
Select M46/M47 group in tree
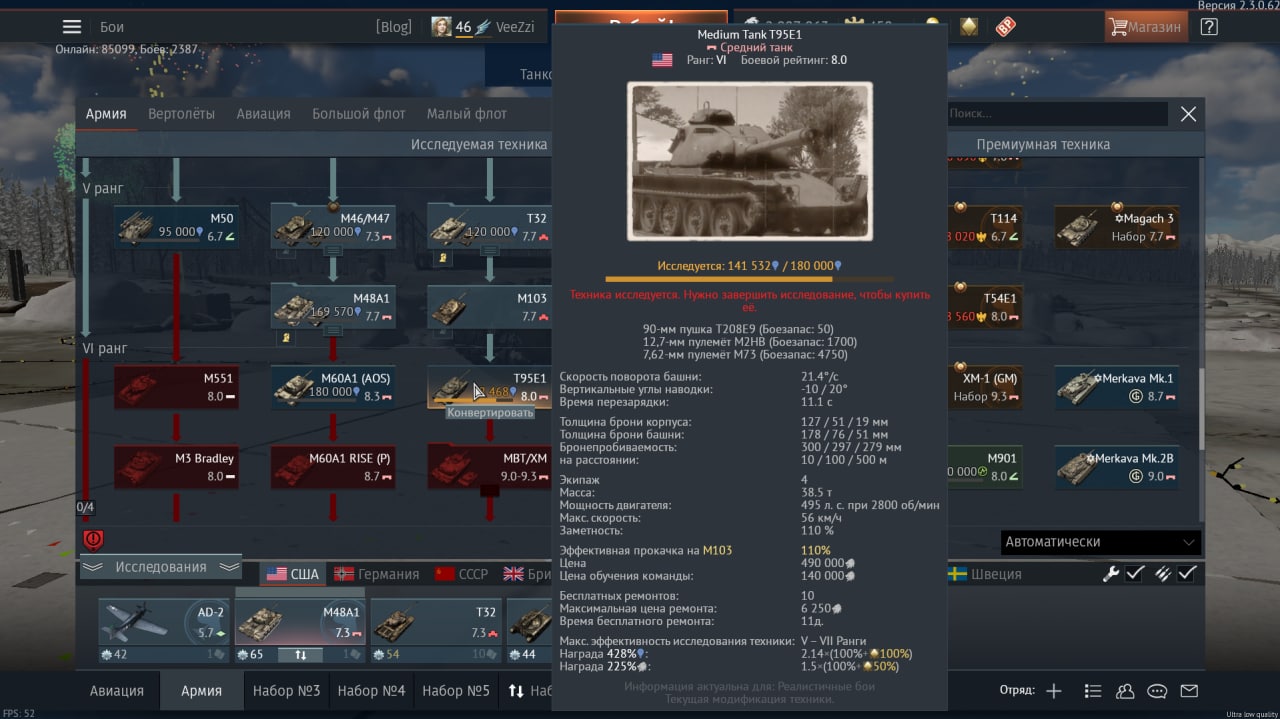pyautogui.click(x=333, y=227)
